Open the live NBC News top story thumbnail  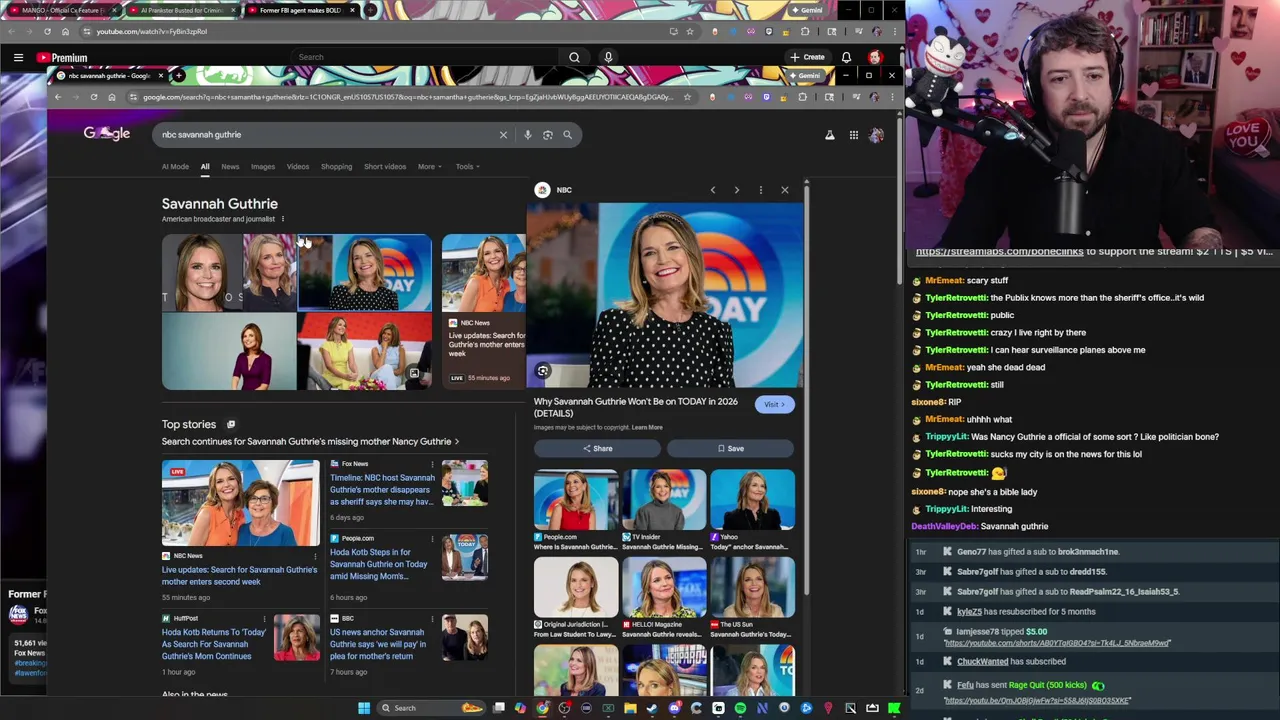(x=241, y=503)
